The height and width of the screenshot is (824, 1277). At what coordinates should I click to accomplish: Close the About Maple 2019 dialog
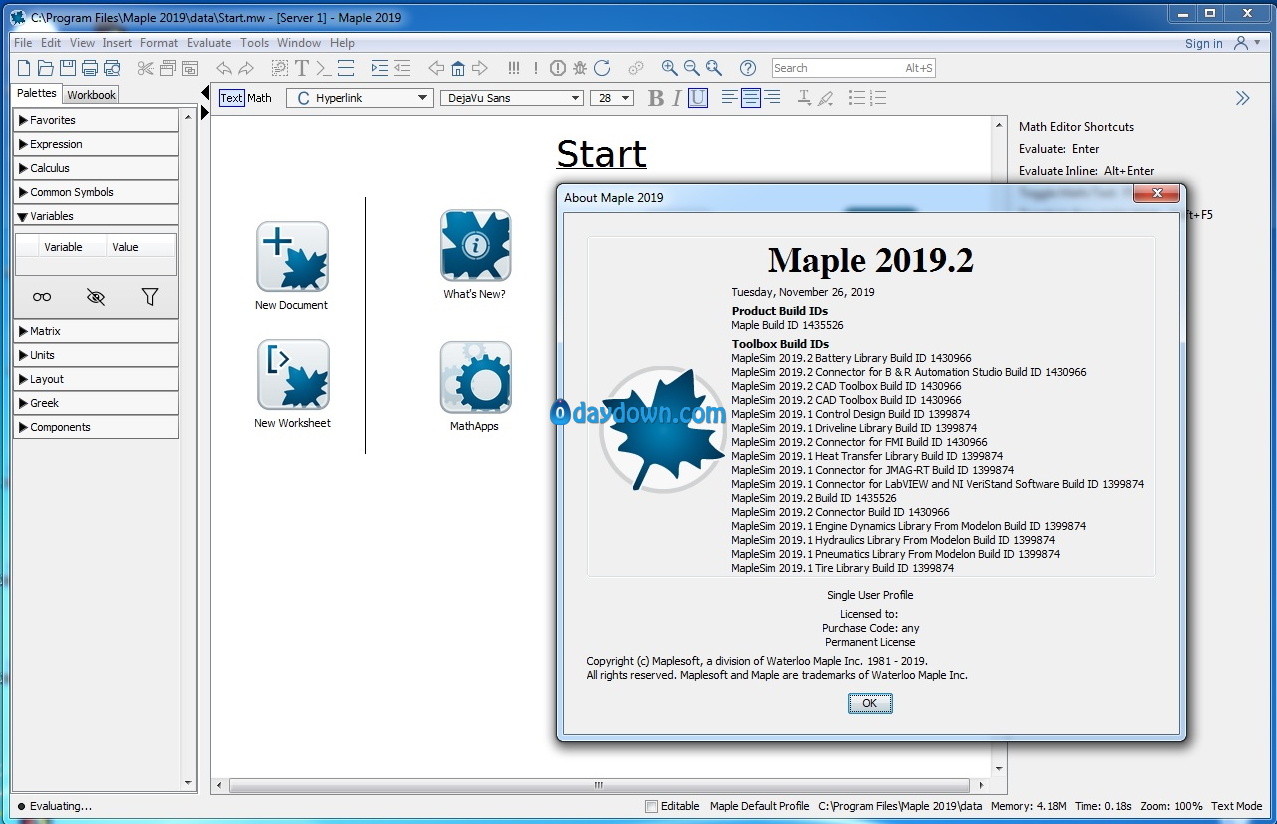tap(1157, 193)
